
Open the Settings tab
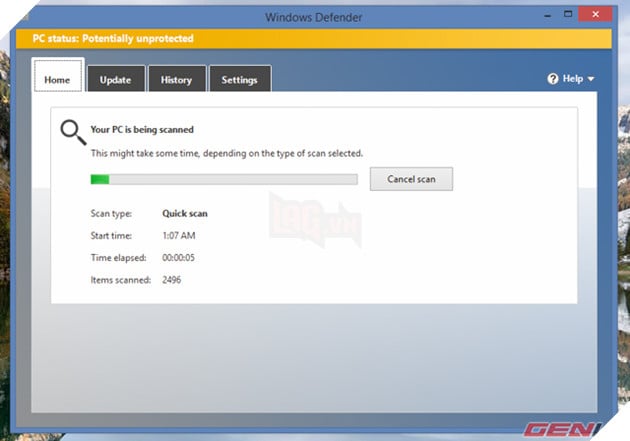[239, 80]
